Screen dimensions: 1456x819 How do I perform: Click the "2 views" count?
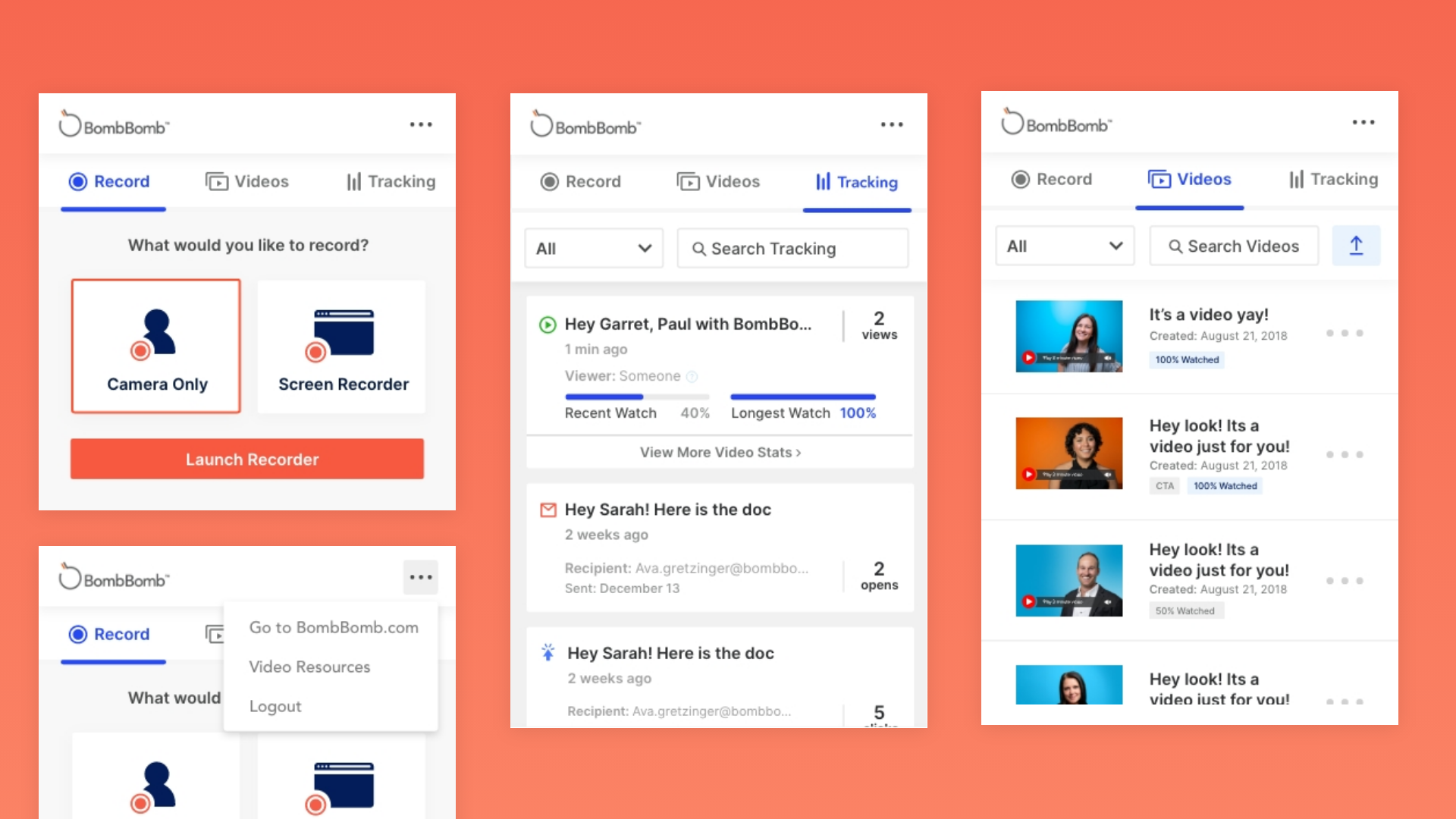tap(879, 326)
